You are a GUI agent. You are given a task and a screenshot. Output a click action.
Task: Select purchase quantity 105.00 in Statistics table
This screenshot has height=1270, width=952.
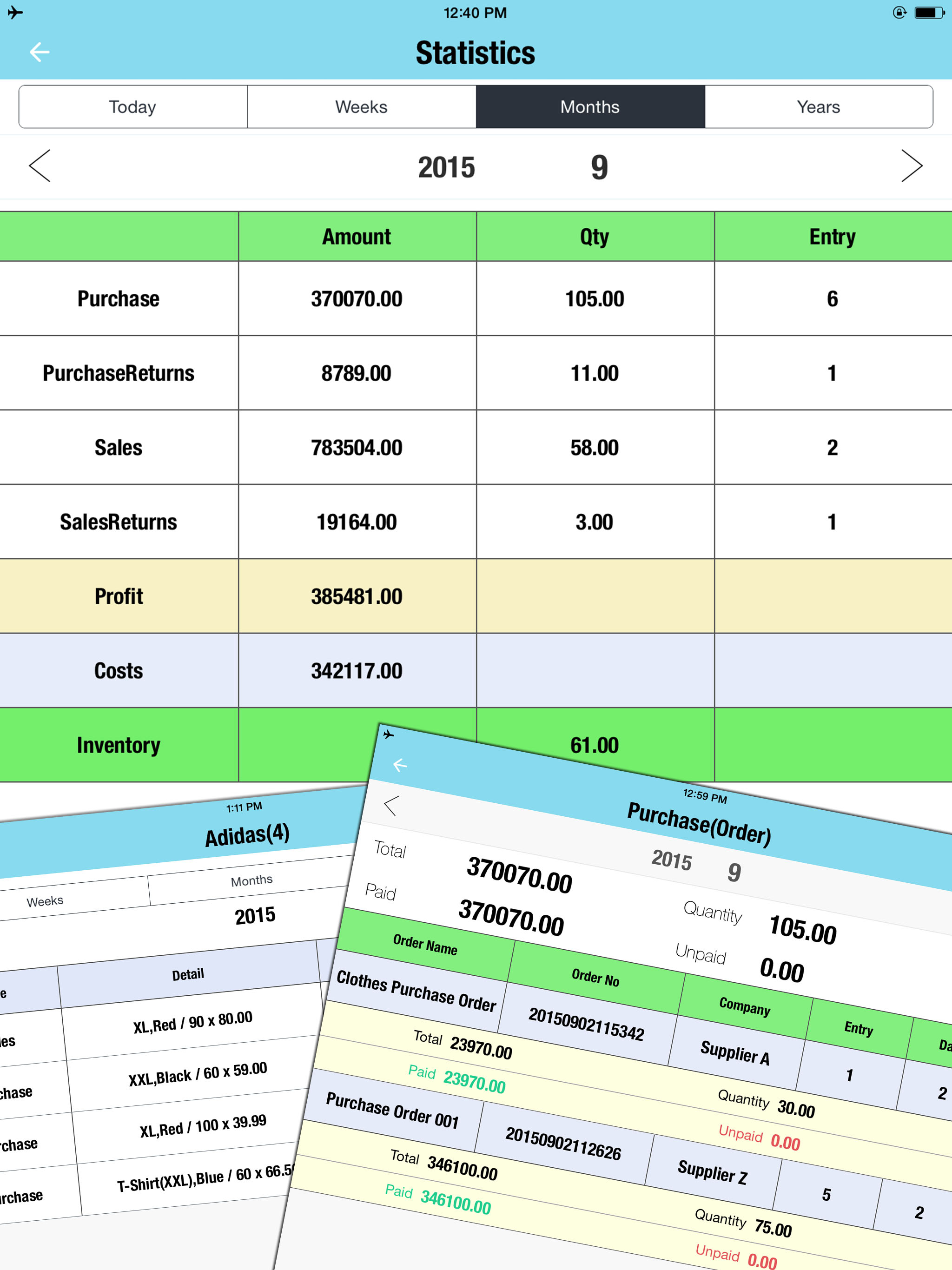pyautogui.click(x=595, y=298)
